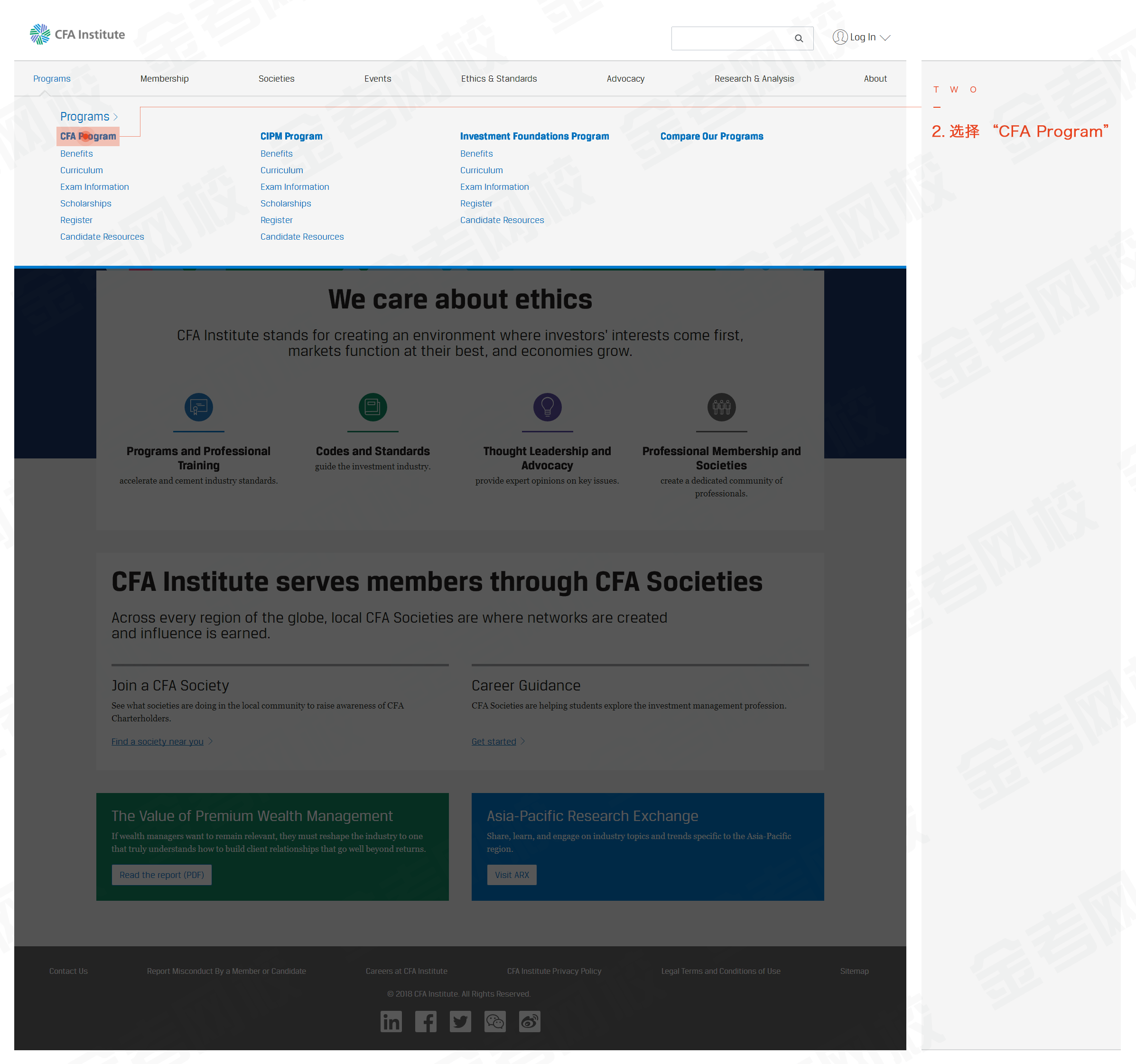Open the WeChat footer icon
The image size is (1136, 1064).
(x=495, y=1021)
